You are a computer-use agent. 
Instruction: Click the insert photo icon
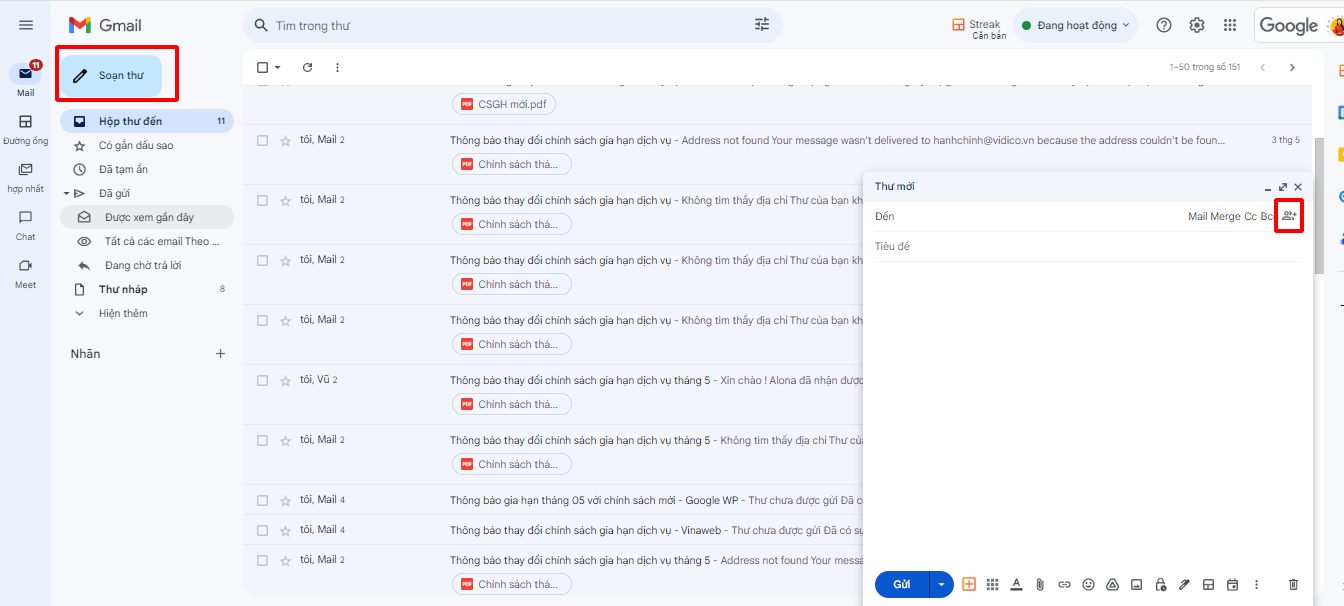tap(1136, 584)
